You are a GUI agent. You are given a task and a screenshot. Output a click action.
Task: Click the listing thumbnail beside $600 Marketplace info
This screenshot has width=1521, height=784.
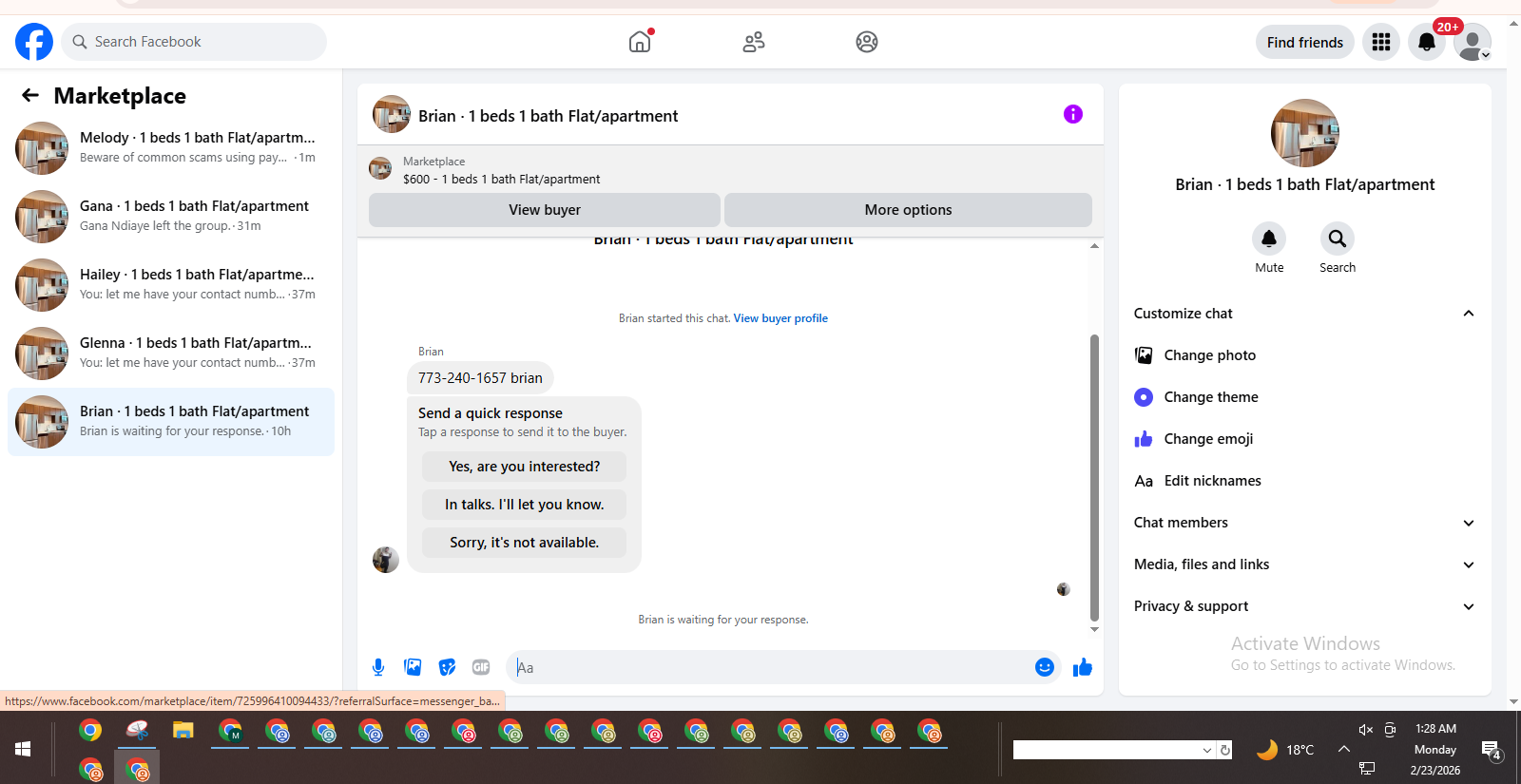[x=380, y=169]
